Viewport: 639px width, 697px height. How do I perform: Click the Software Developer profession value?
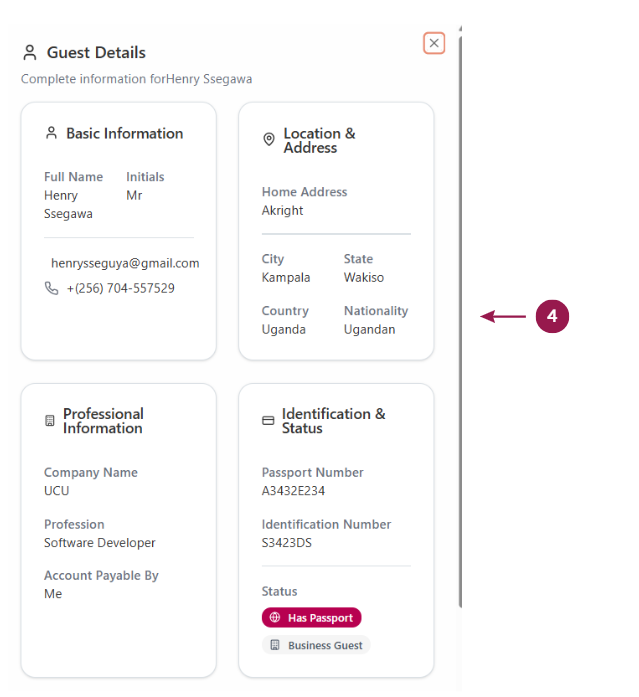point(100,543)
